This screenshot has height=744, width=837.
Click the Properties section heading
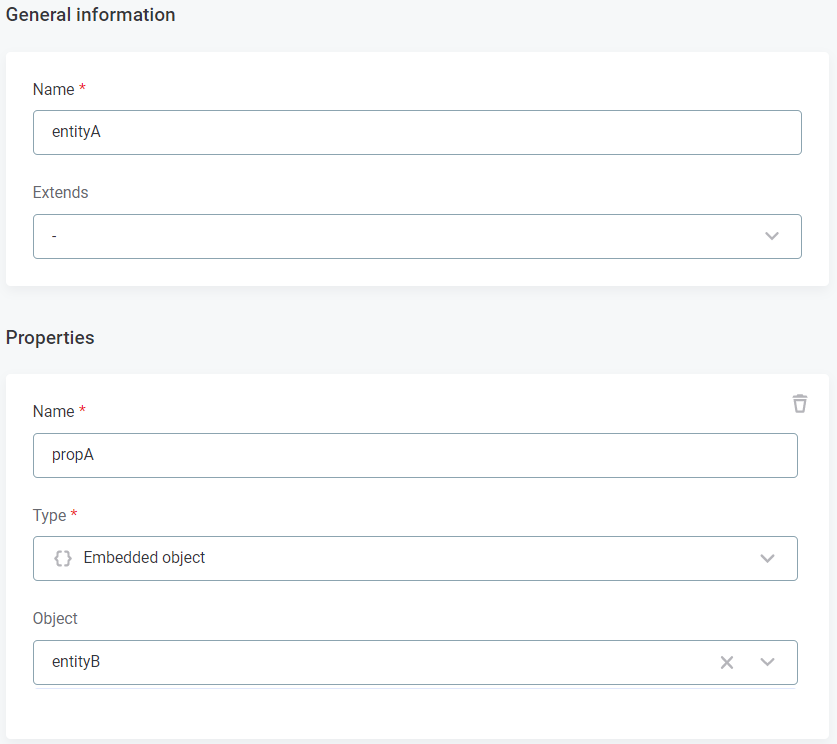click(50, 338)
